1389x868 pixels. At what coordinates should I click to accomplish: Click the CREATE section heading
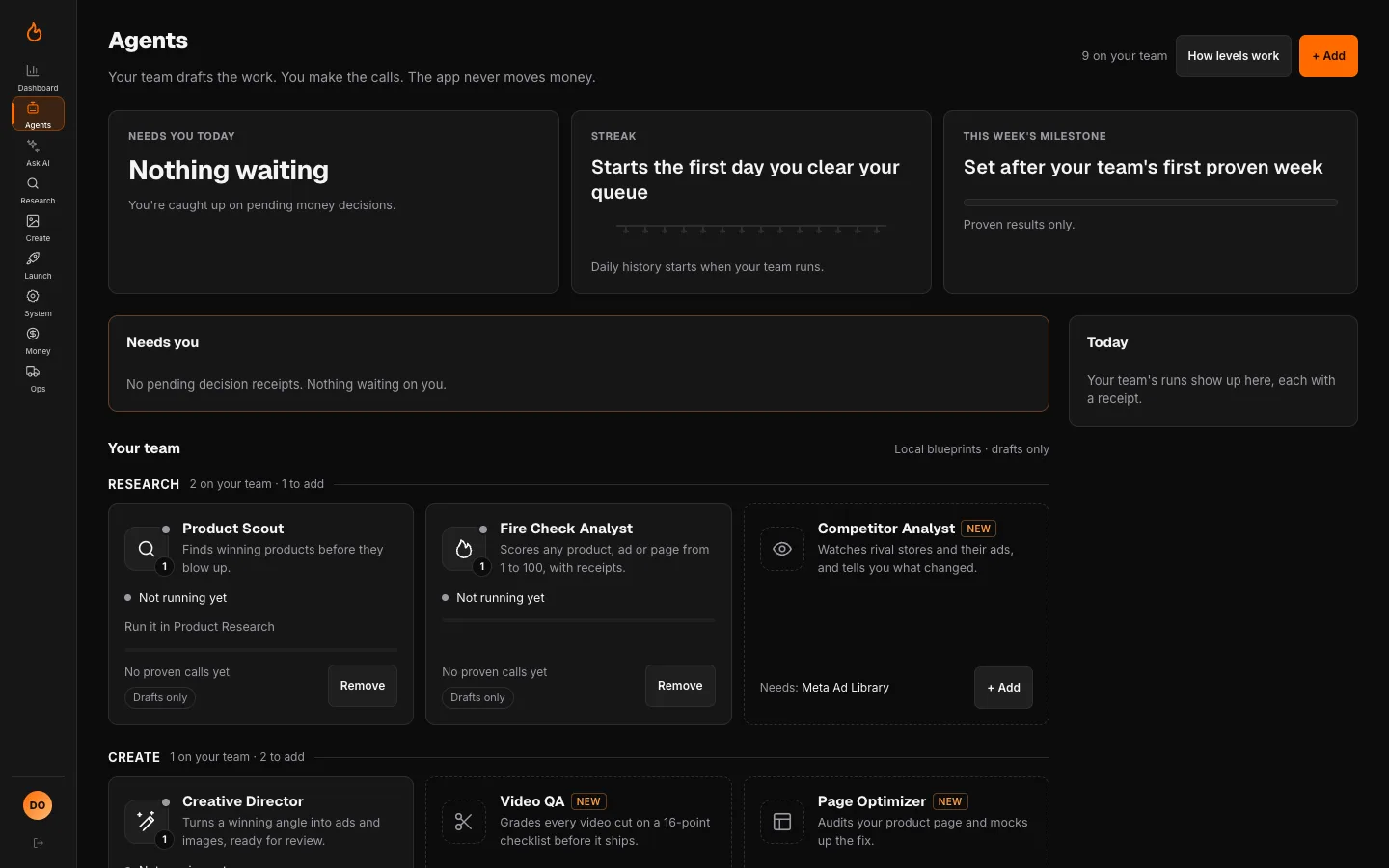(134, 757)
